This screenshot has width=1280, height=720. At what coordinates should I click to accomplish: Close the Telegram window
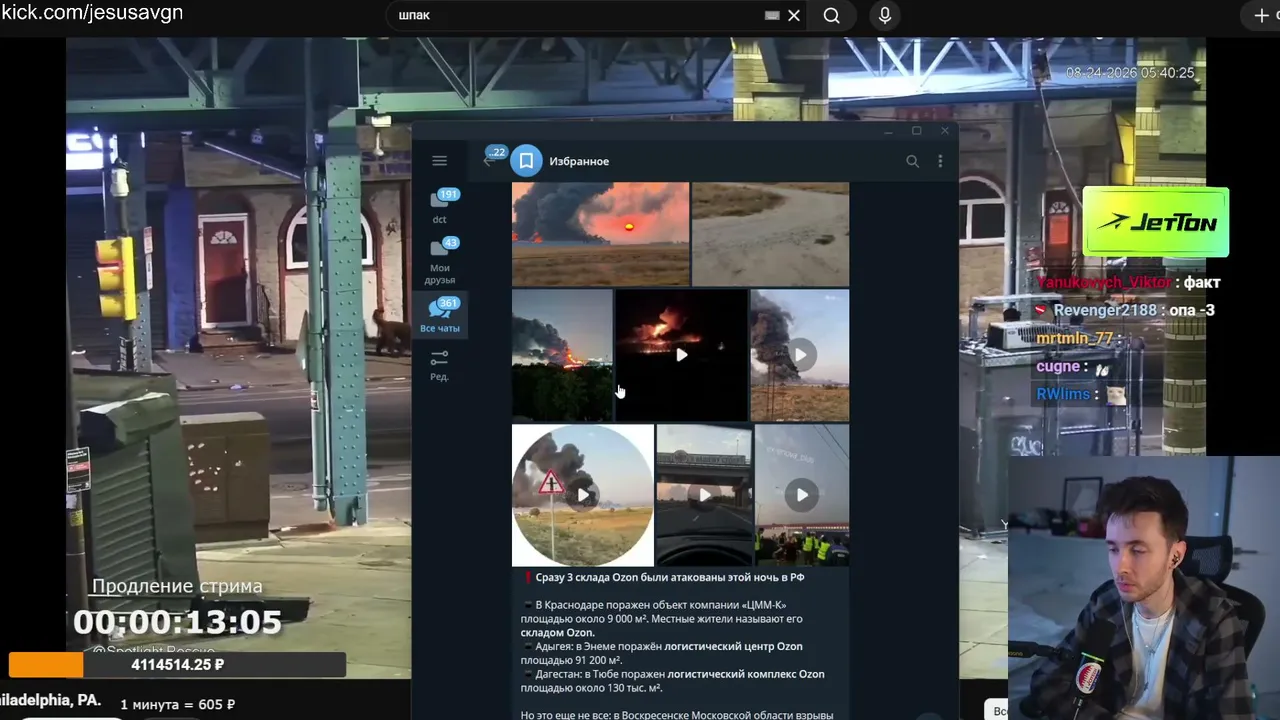944,131
